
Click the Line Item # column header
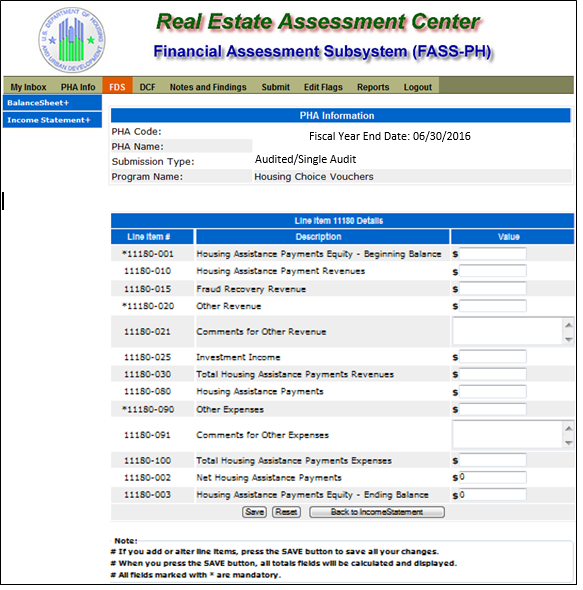[152, 237]
